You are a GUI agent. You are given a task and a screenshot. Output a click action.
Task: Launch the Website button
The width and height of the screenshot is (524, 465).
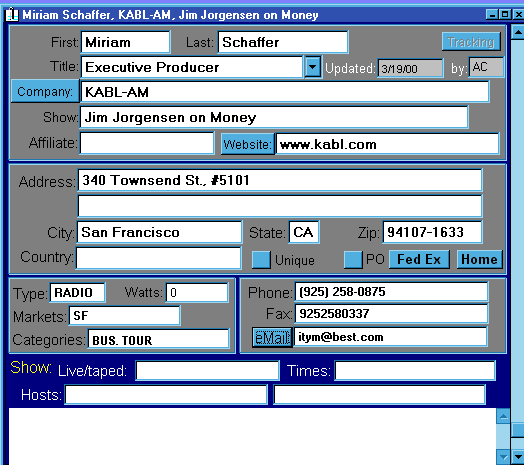tap(247, 144)
